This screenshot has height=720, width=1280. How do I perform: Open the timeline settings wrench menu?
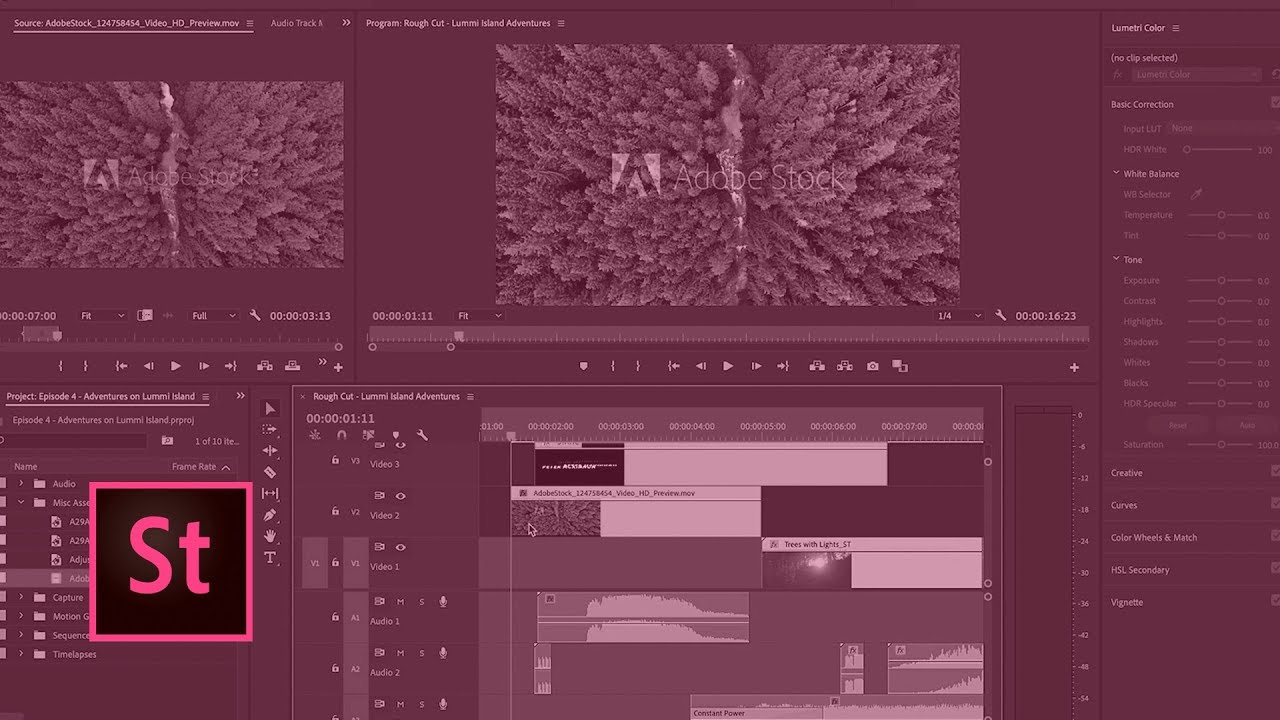pyautogui.click(x=421, y=434)
